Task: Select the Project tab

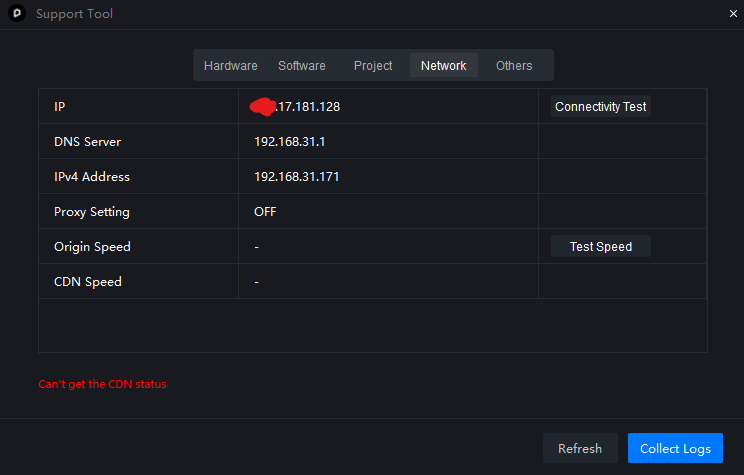Action: click(373, 66)
